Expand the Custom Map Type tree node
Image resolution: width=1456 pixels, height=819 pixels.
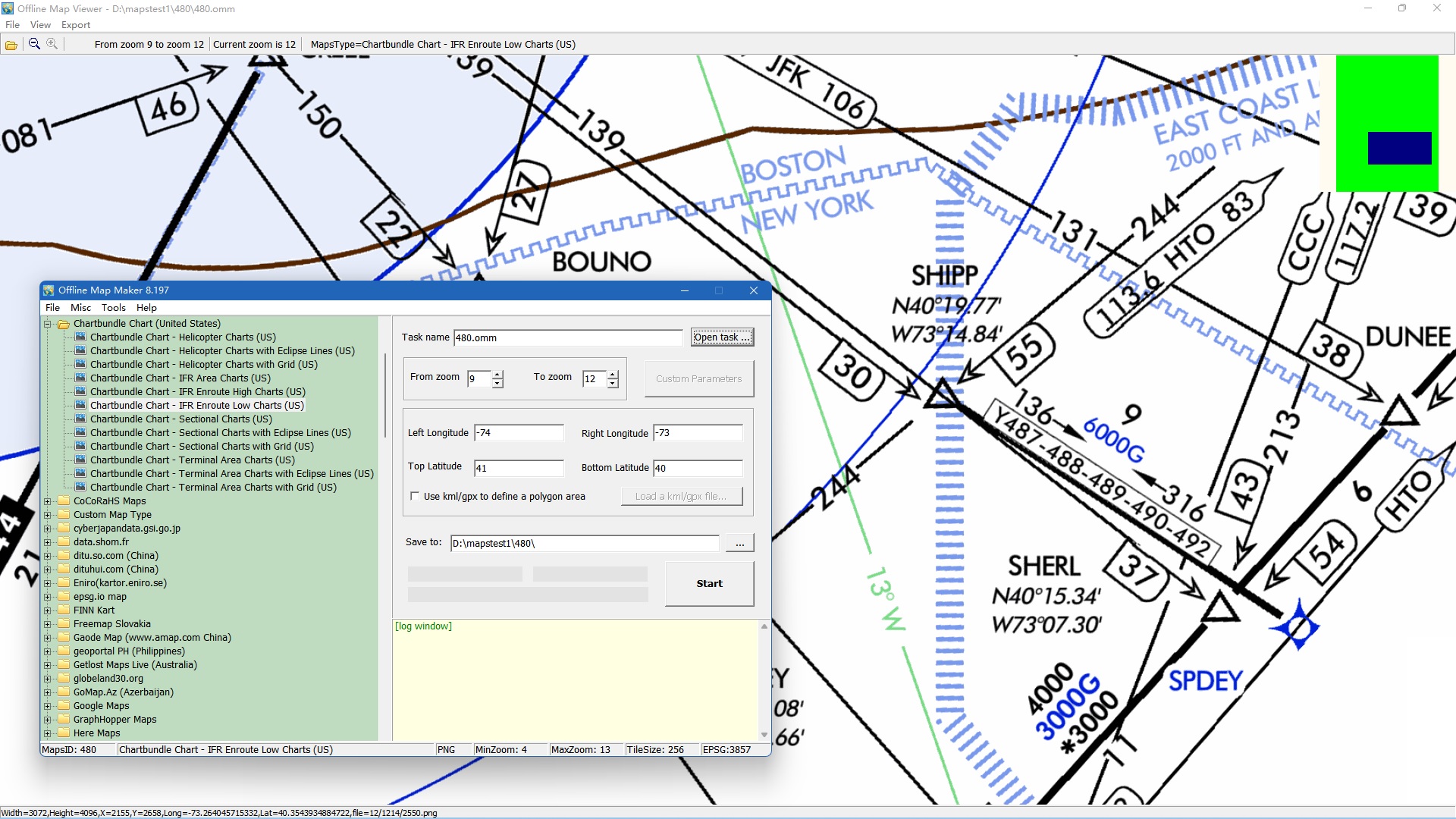tap(48, 515)
